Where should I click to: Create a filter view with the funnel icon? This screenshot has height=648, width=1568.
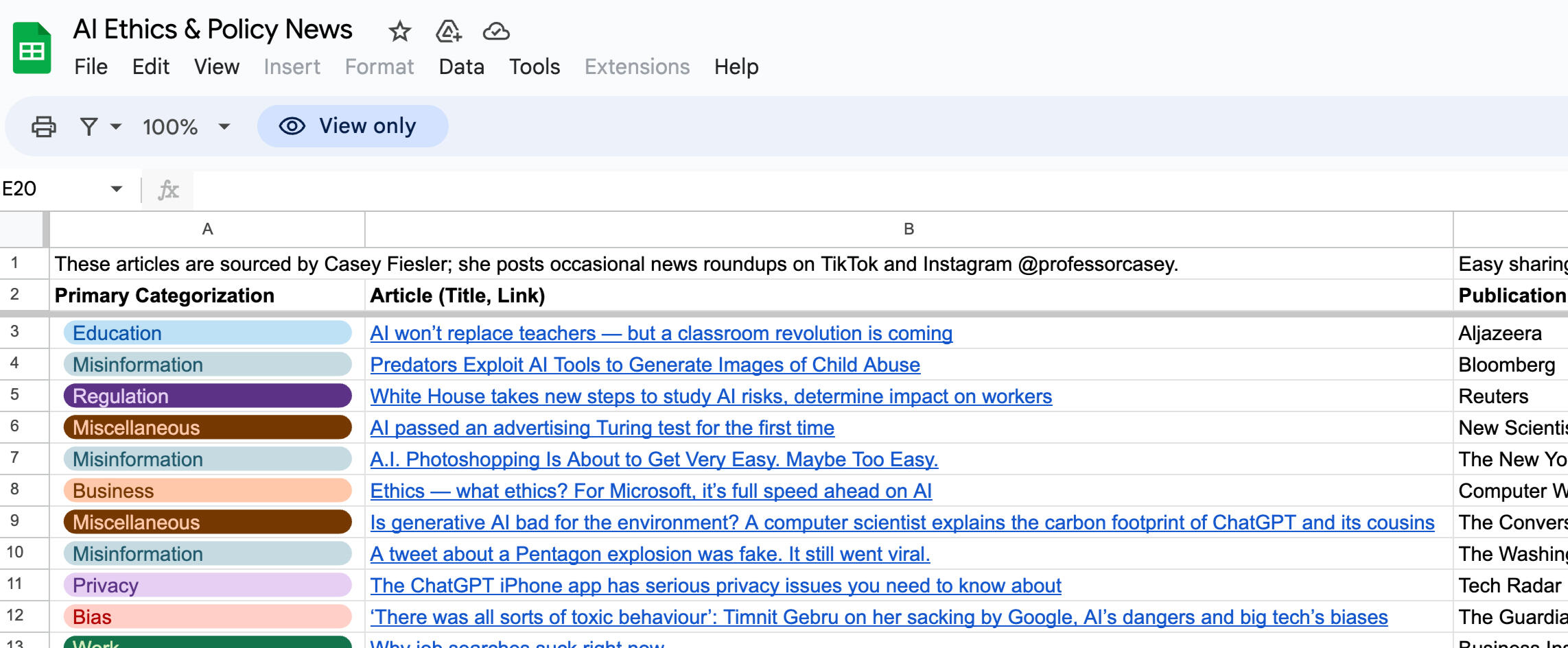click(x=90, y=126)
